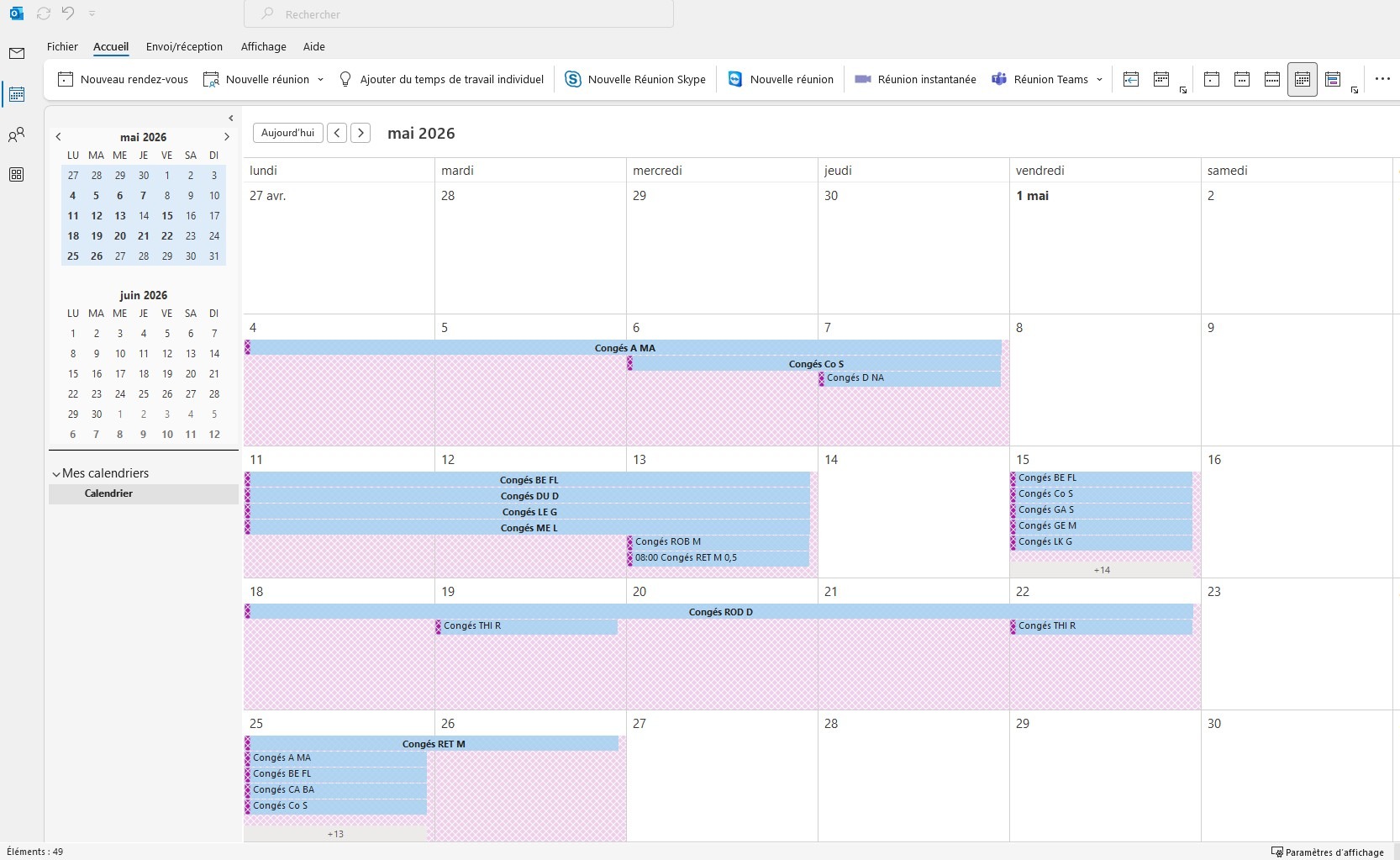Open the Nouvelle réunion dropdown arrow
1400x860 pixels.
pos(320,79)
